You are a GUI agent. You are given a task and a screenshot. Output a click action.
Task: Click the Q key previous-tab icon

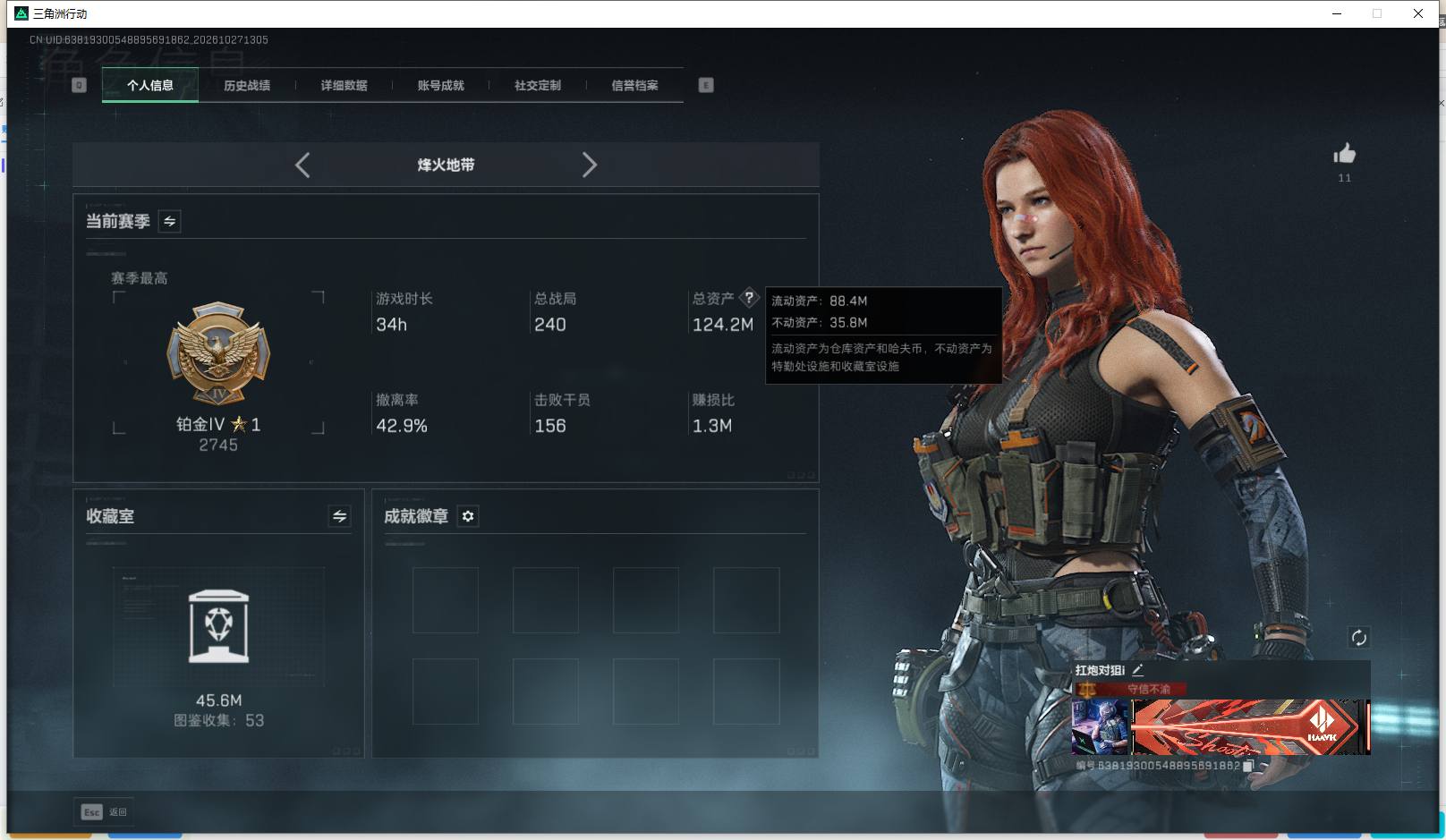tap(79, 85)
